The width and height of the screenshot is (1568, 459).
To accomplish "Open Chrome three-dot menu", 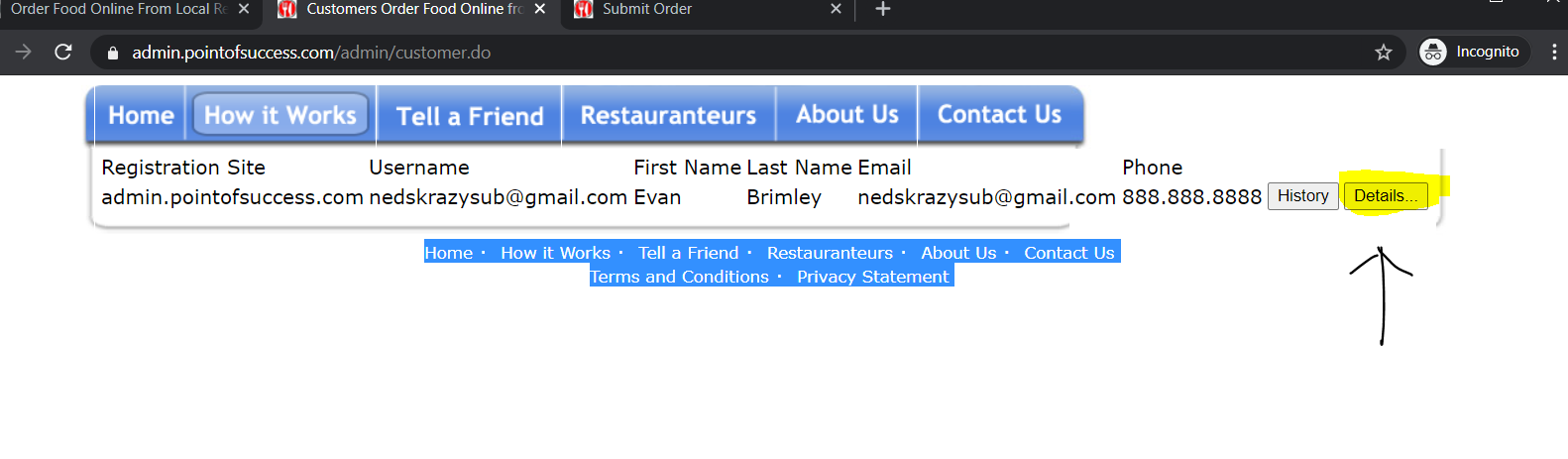I will 1553,52.
